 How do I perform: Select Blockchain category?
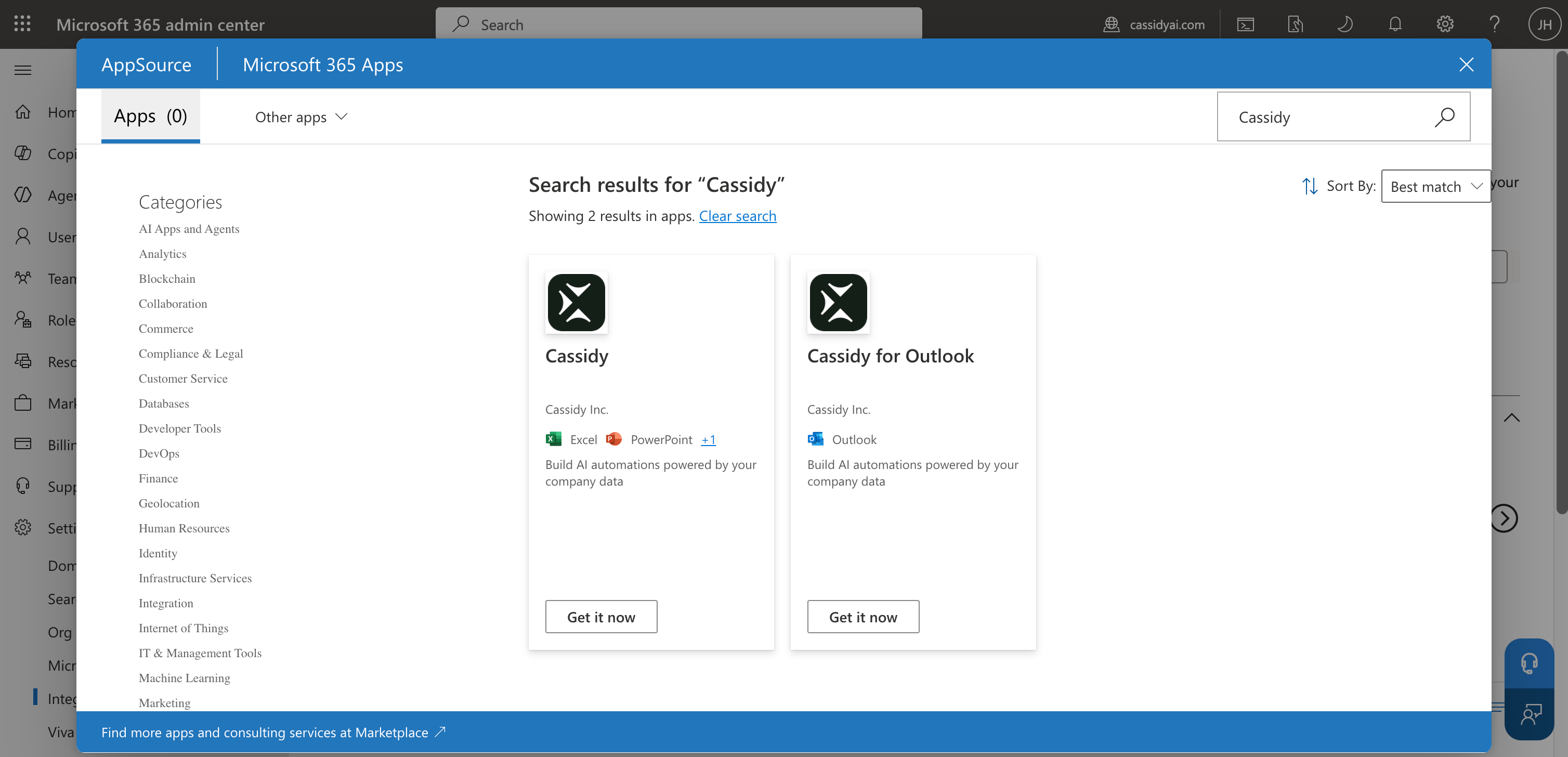[167, 279]
